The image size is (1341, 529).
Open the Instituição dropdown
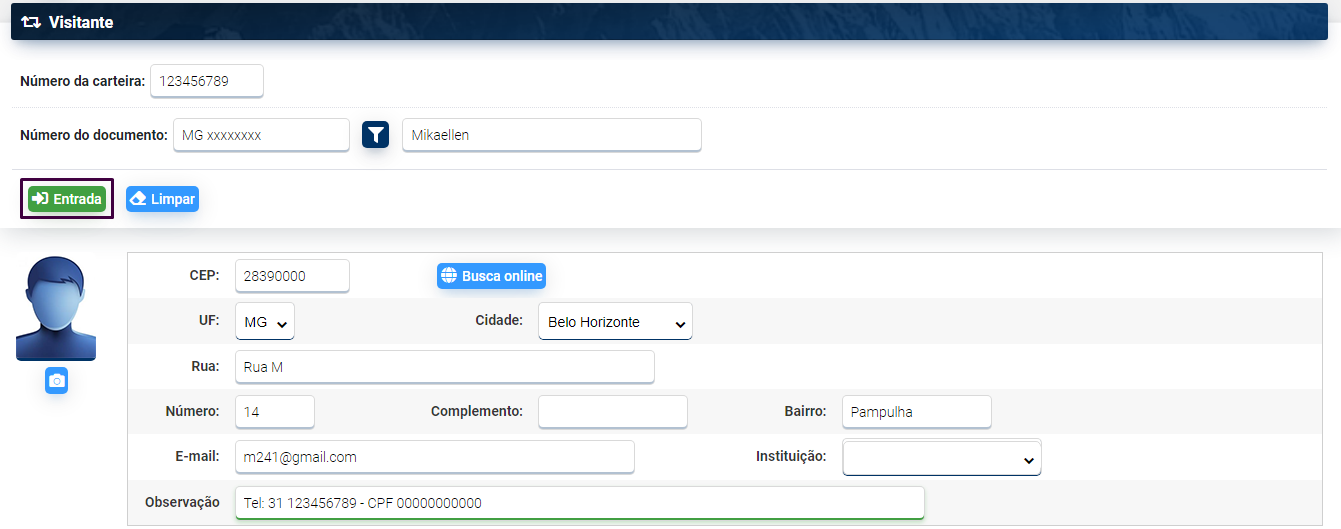click(x=941, y=458)
